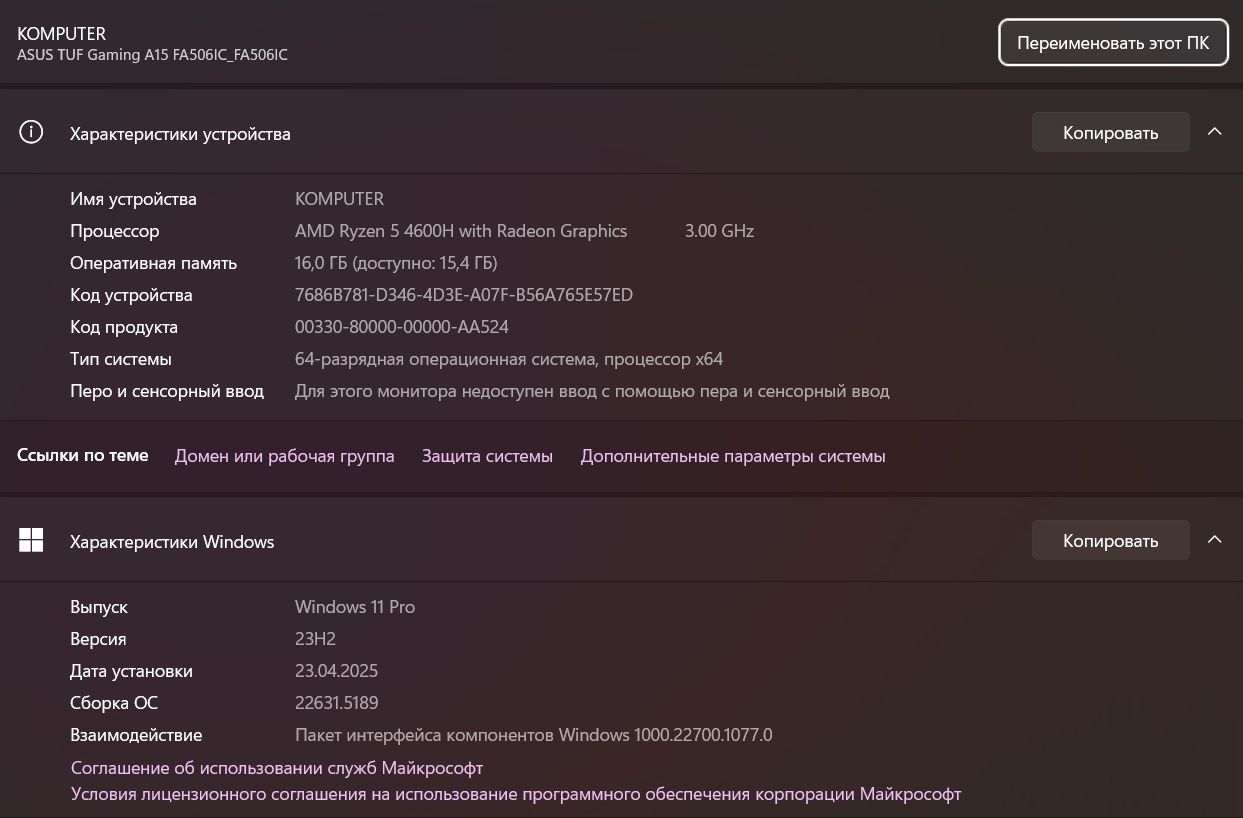Screen dimensions: 1243x818
Task: Click the Перо и сенсорный ввод label
Action: [x=167, y=391]
